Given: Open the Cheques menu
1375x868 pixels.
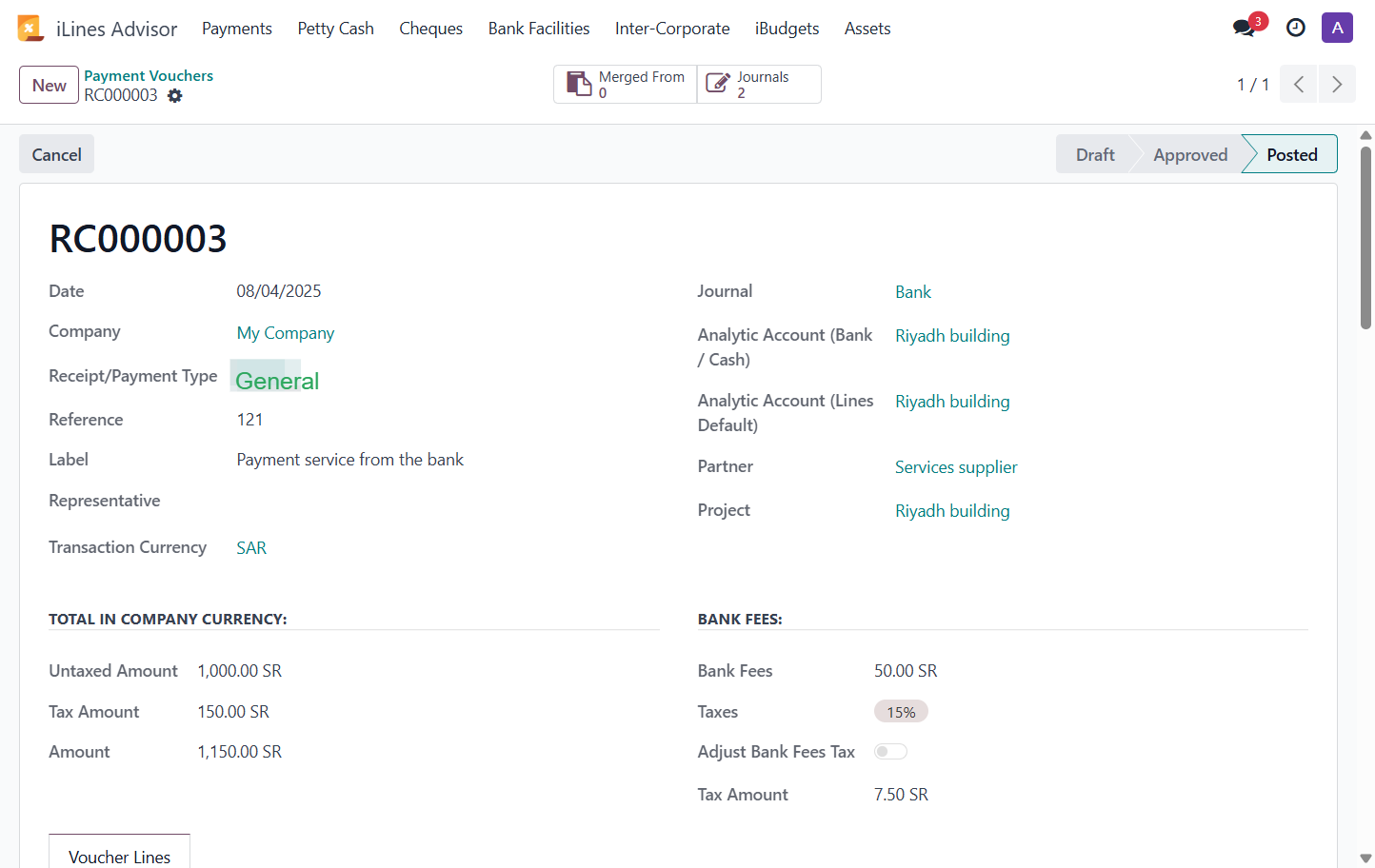Looking at the screenshot, I should point(431,29).
